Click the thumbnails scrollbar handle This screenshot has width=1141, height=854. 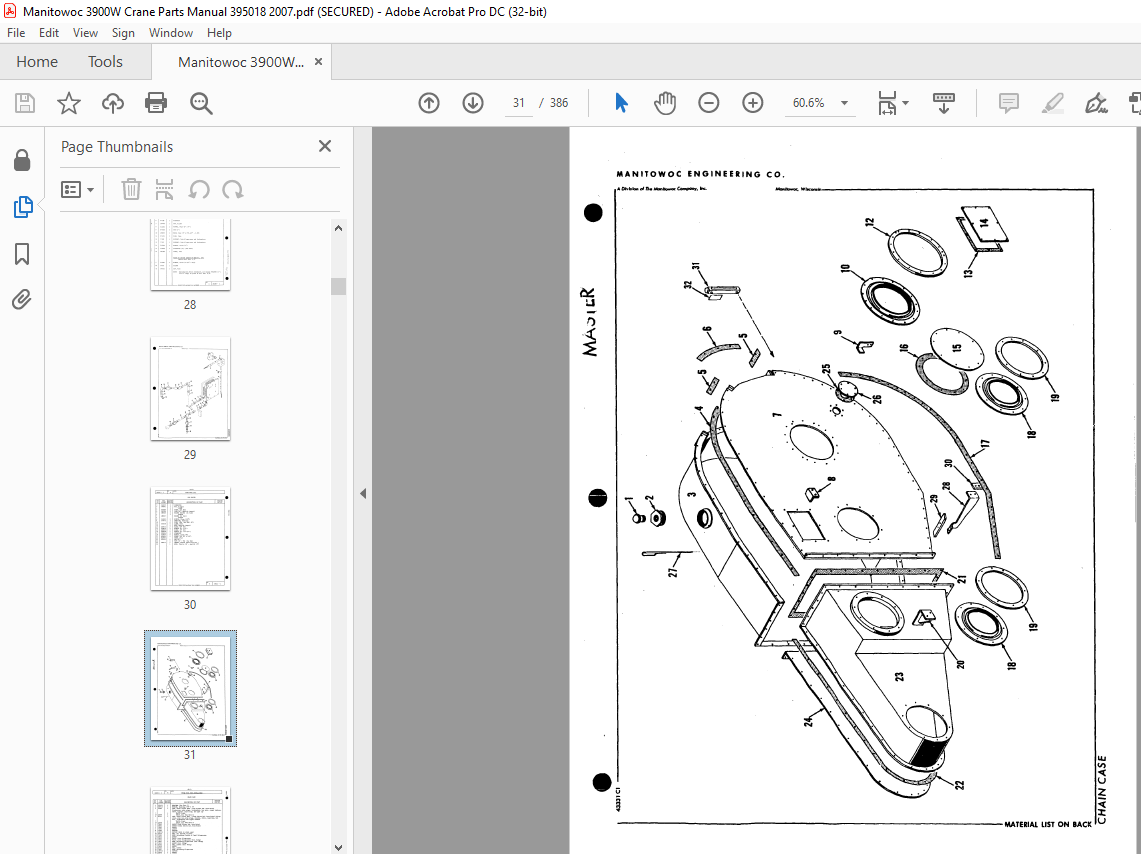point(338,286)
